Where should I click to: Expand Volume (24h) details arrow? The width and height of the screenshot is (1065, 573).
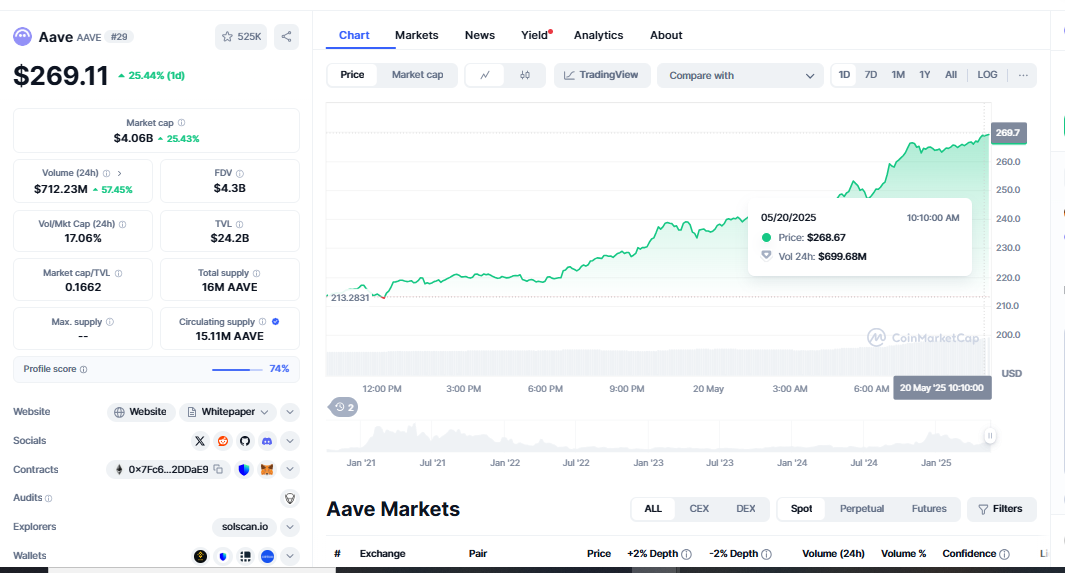(x=120, y=173)
